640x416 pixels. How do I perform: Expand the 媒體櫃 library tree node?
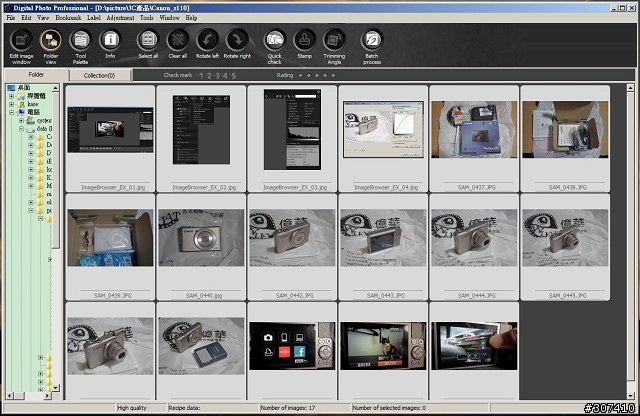click(x=11, y=96)
